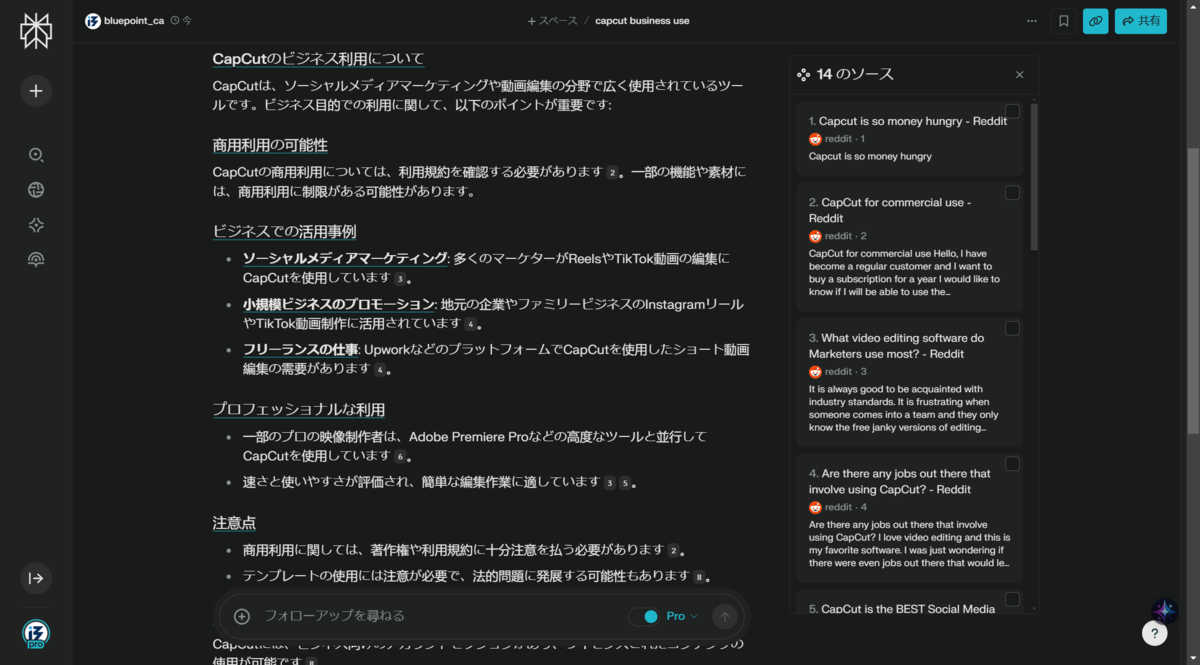Open Library broadcast icon in sidebar
1200x665 pixels.
click(x=36, y=260)
